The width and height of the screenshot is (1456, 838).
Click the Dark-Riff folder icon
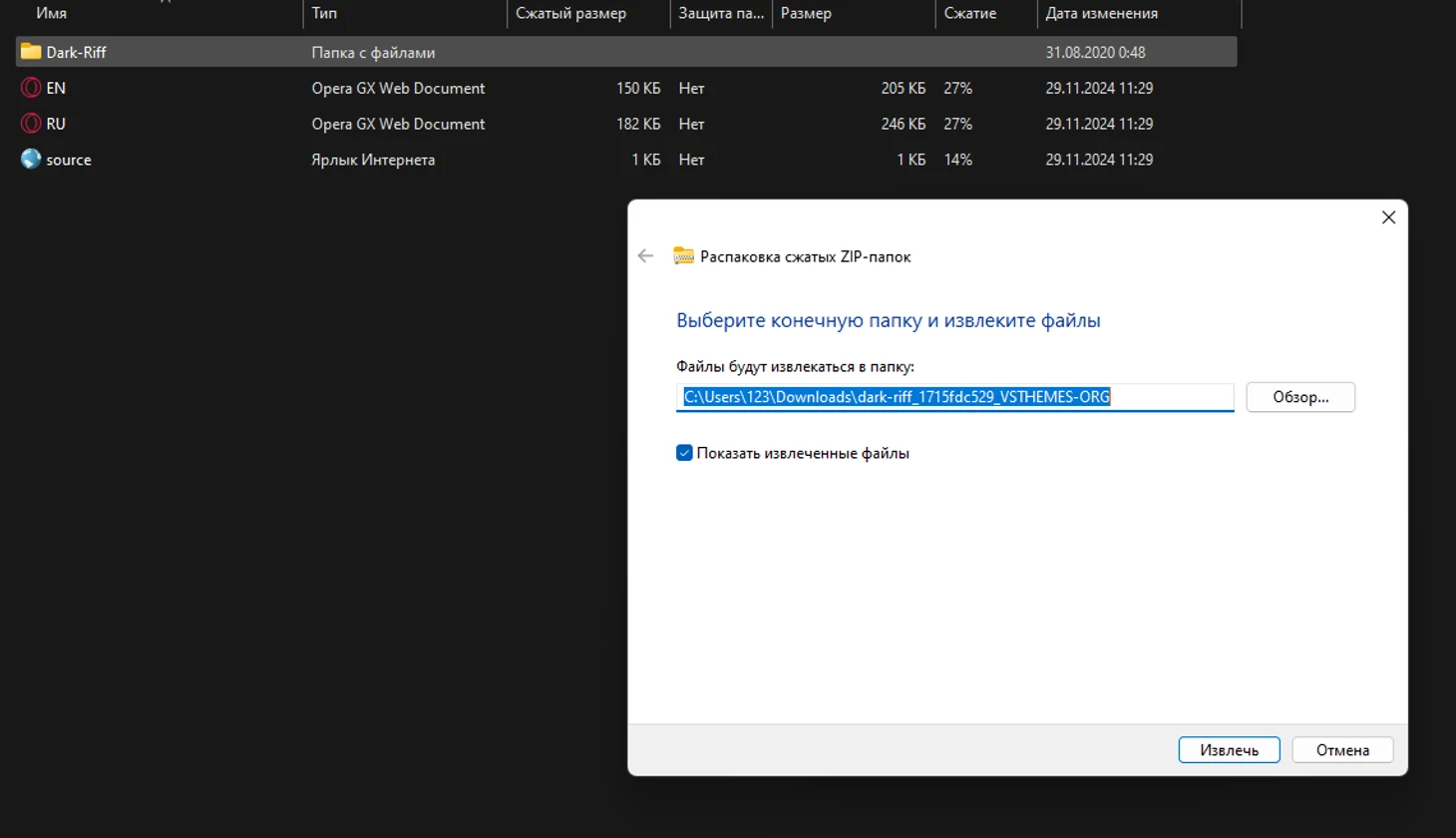click(x=31, y=52)
